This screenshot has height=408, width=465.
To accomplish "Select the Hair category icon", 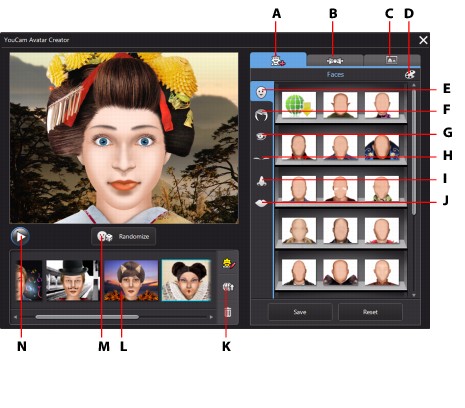I will click(261, 115).
